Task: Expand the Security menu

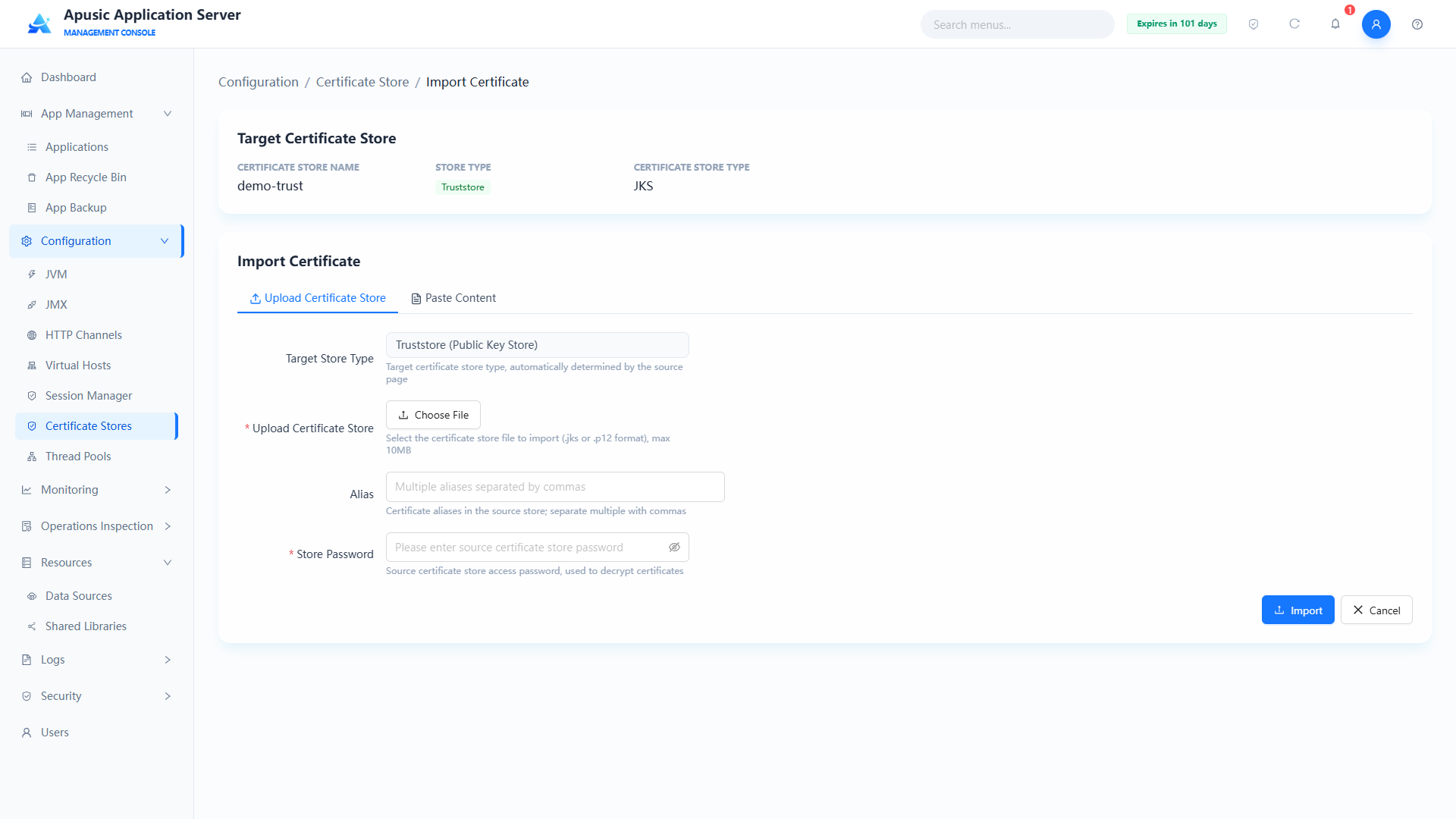Action: click(97, 696)
